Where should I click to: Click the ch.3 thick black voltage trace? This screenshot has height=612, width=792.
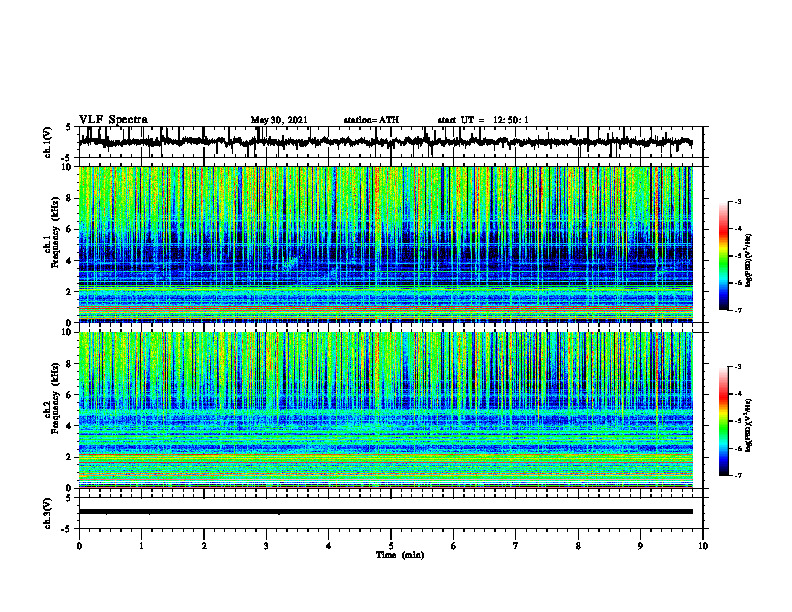[x=386, y=512]
